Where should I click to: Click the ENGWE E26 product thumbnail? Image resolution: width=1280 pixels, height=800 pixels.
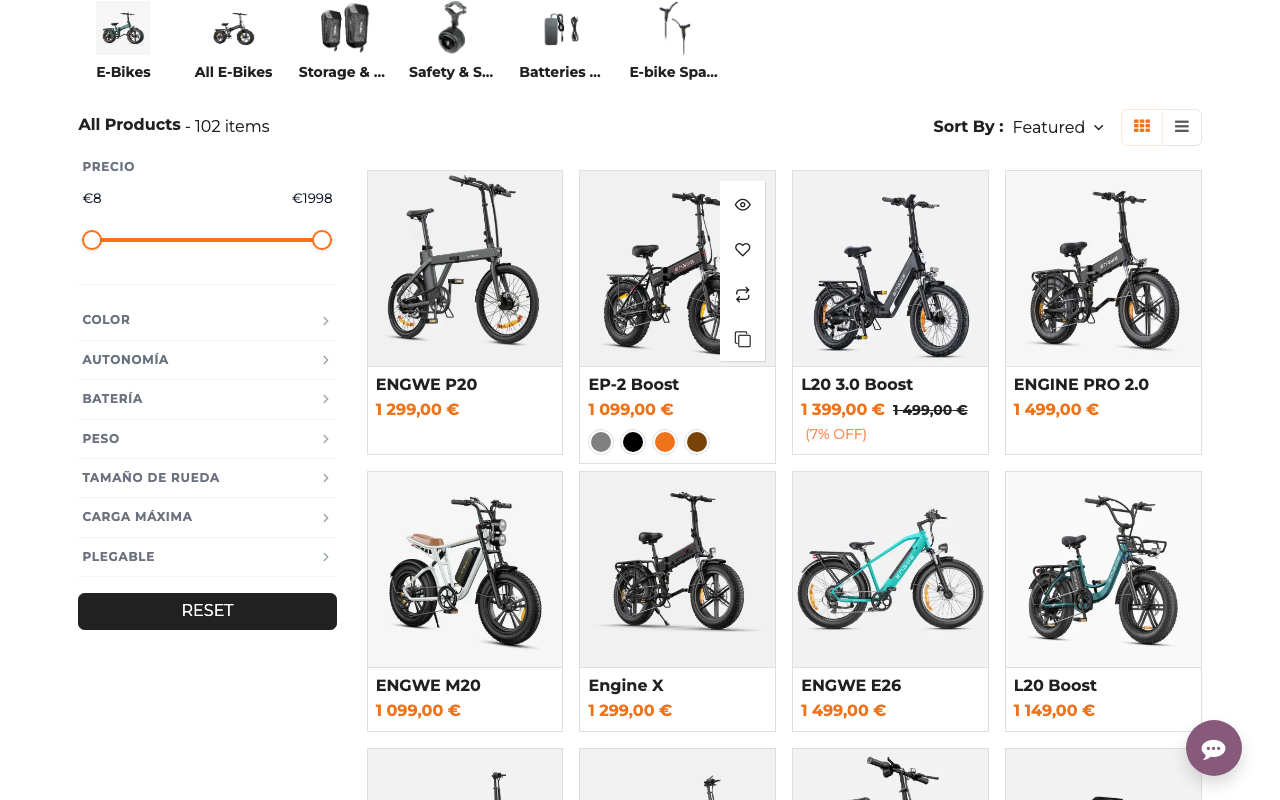tap(889, 569)
